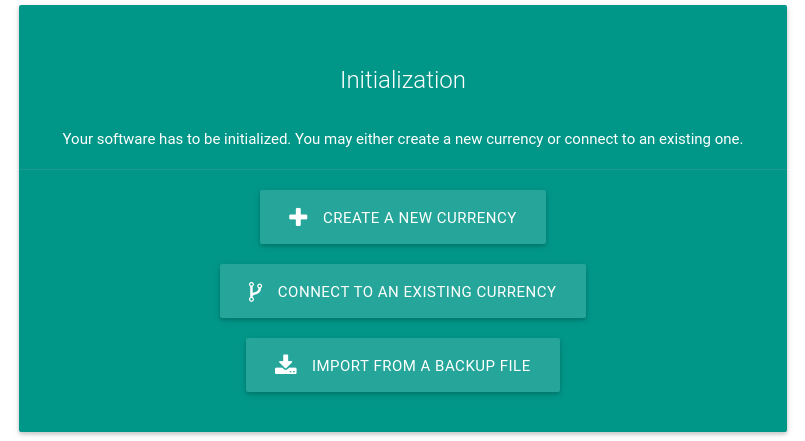Click the plus icon for new currency
This screenshot has width=805, height=441.
click(x=298, y=217)
